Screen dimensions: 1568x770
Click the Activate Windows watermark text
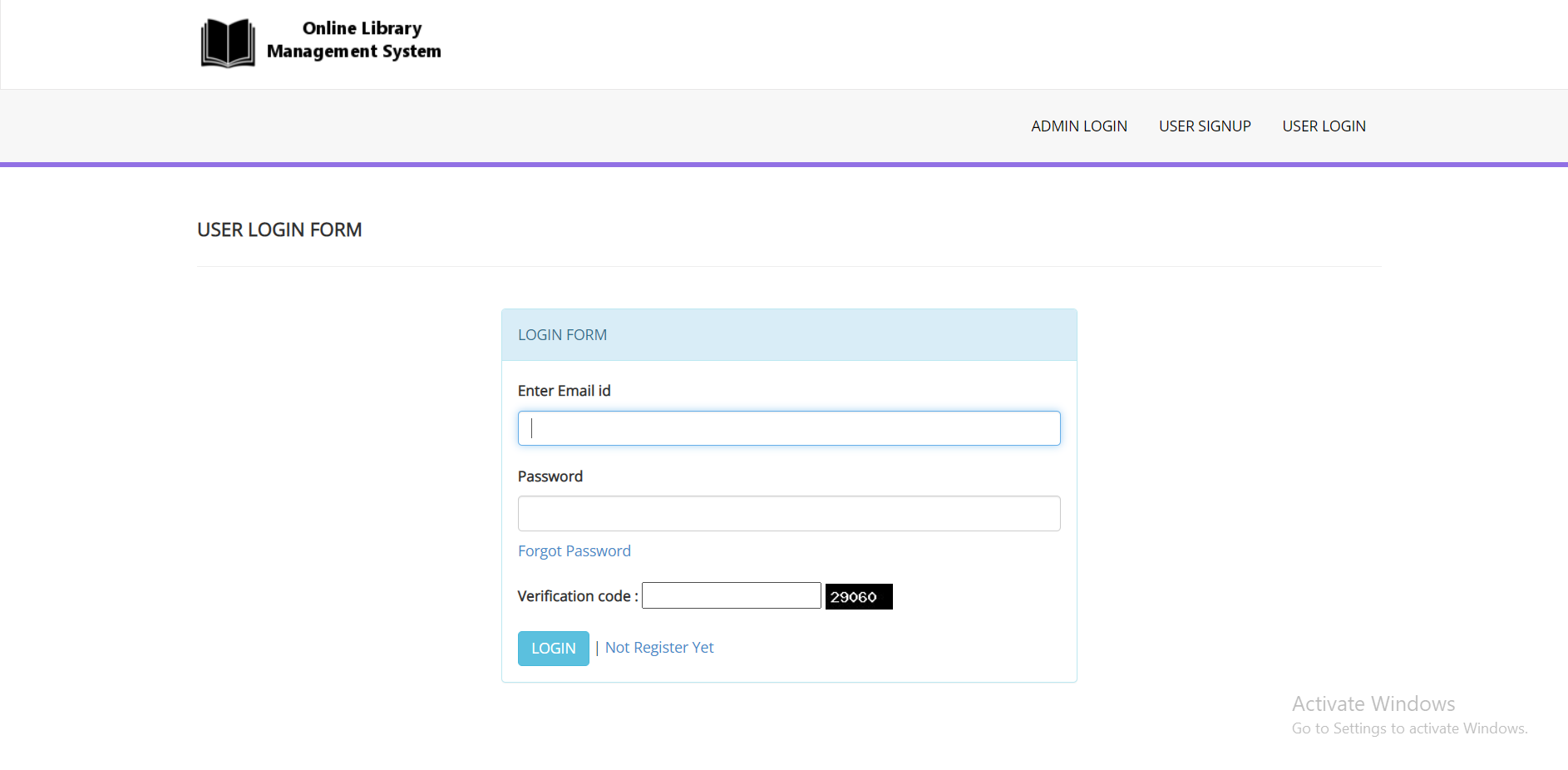point(1373,703)
